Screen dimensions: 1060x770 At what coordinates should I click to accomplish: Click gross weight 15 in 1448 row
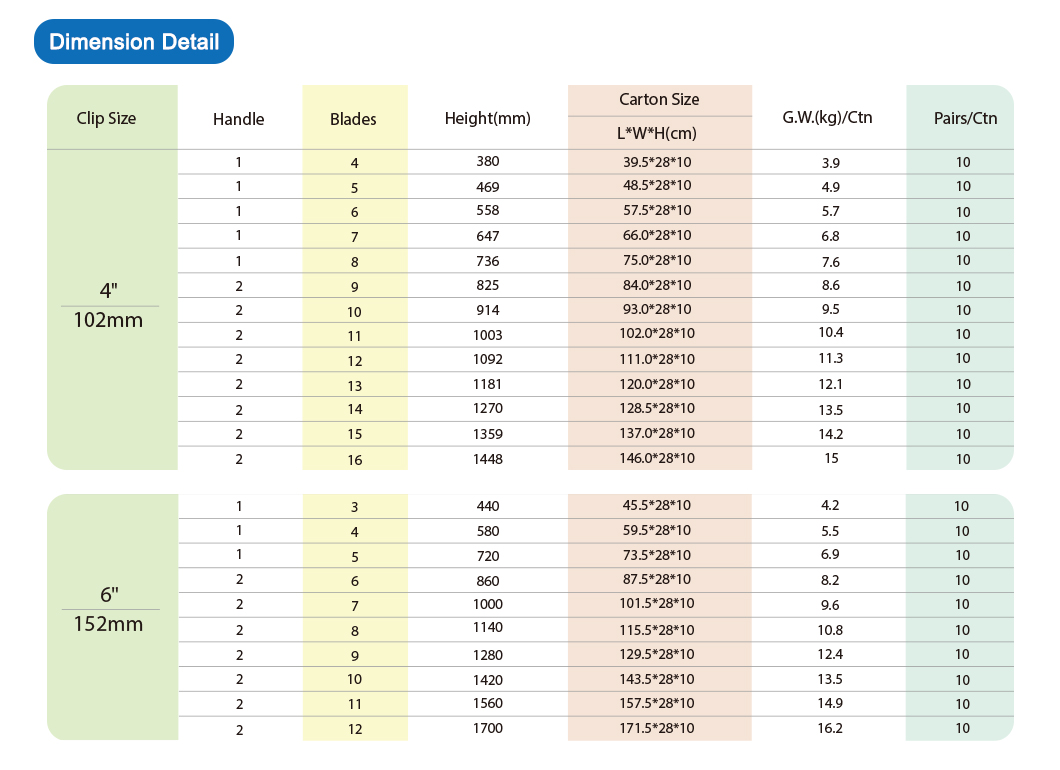point(832,458)
